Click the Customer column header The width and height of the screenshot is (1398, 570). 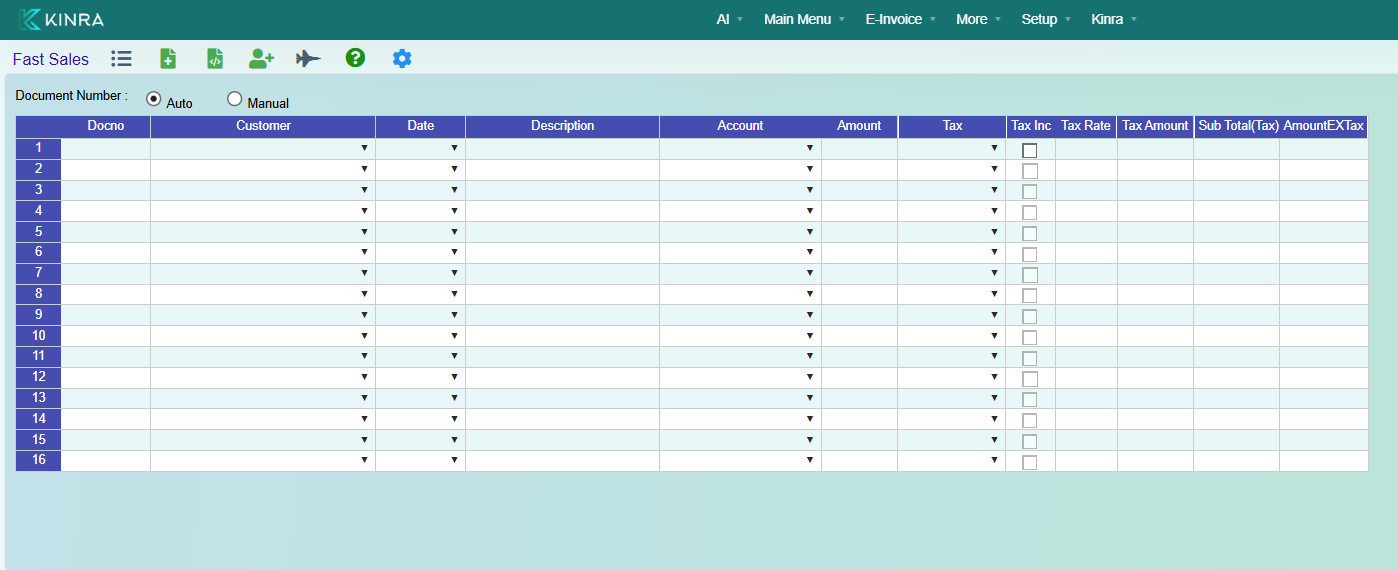(x=263, y=126)
